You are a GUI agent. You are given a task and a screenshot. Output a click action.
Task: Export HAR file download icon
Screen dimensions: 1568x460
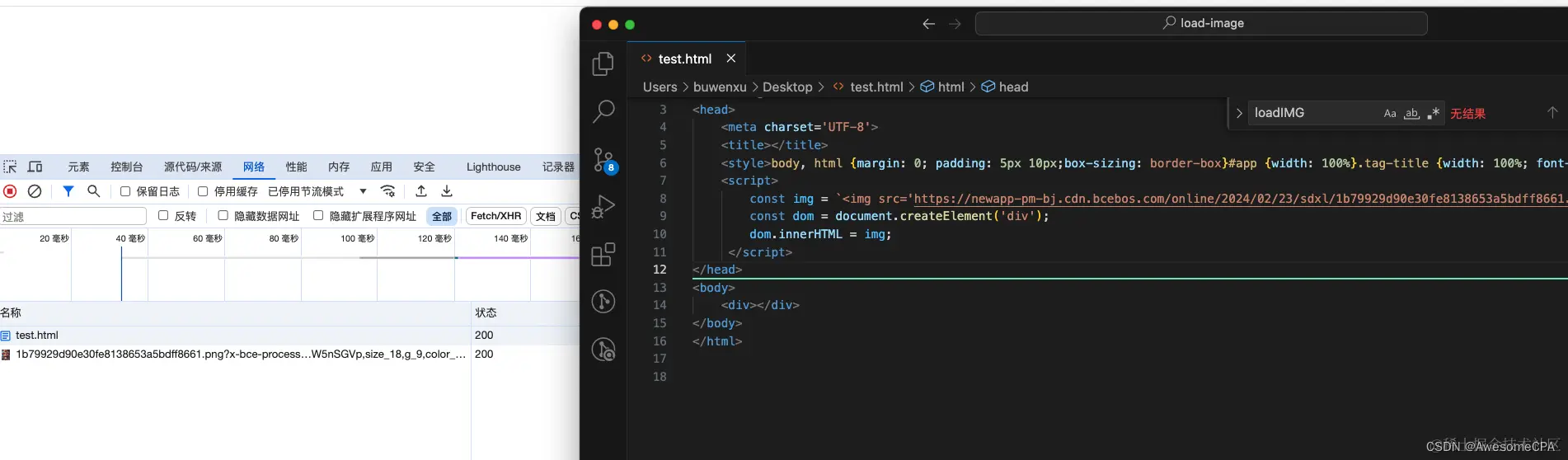click(x=447, y=191)
